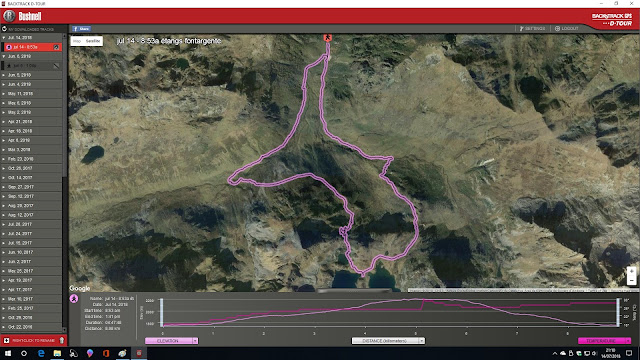This screenshot has height=360, width=640.
Task: Expand the Oct. 22, 2016 group
Action: (4, 327)
